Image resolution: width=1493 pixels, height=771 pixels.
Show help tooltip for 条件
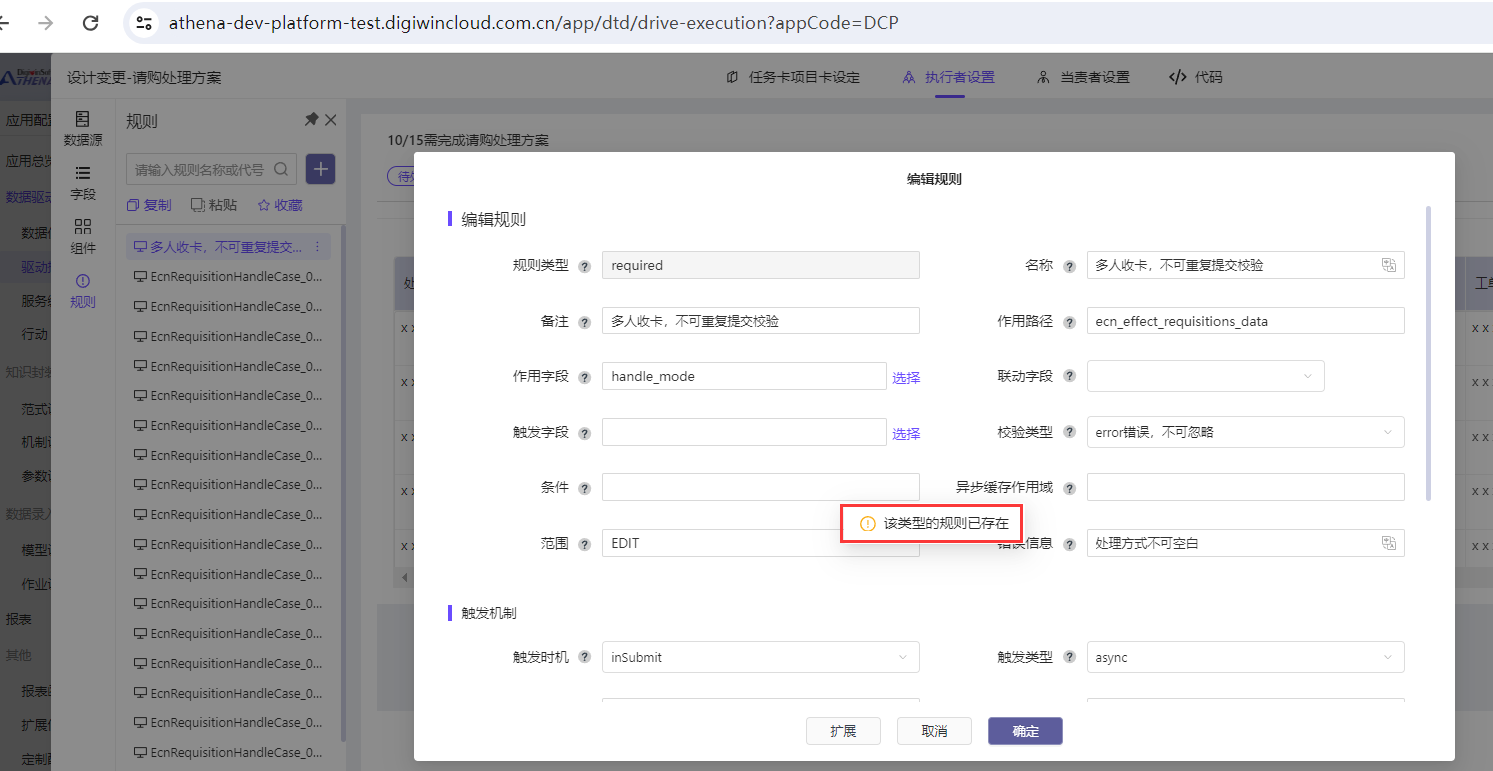[x=584, y=488]
